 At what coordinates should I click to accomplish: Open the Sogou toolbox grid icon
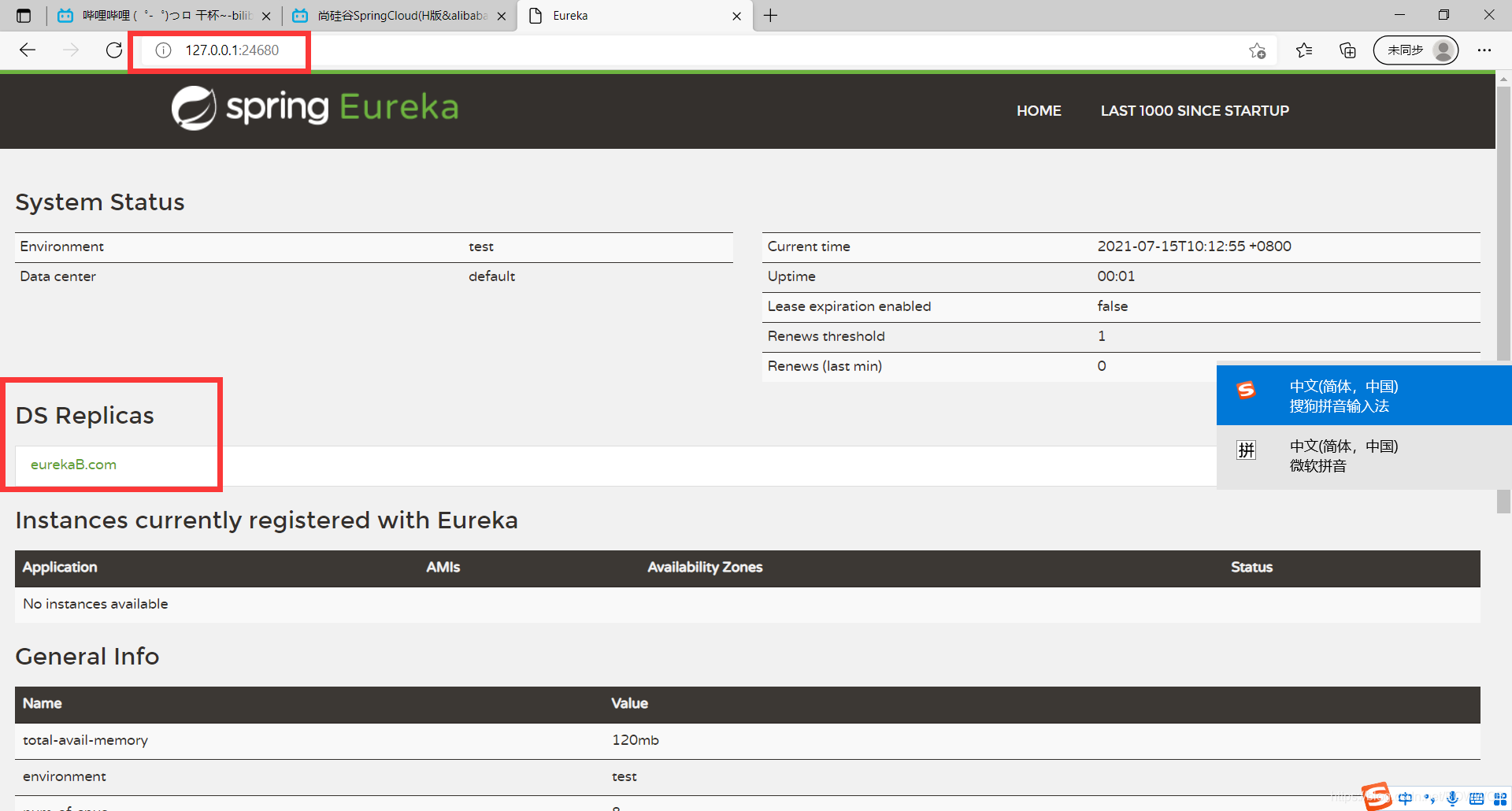(1500, 798)
